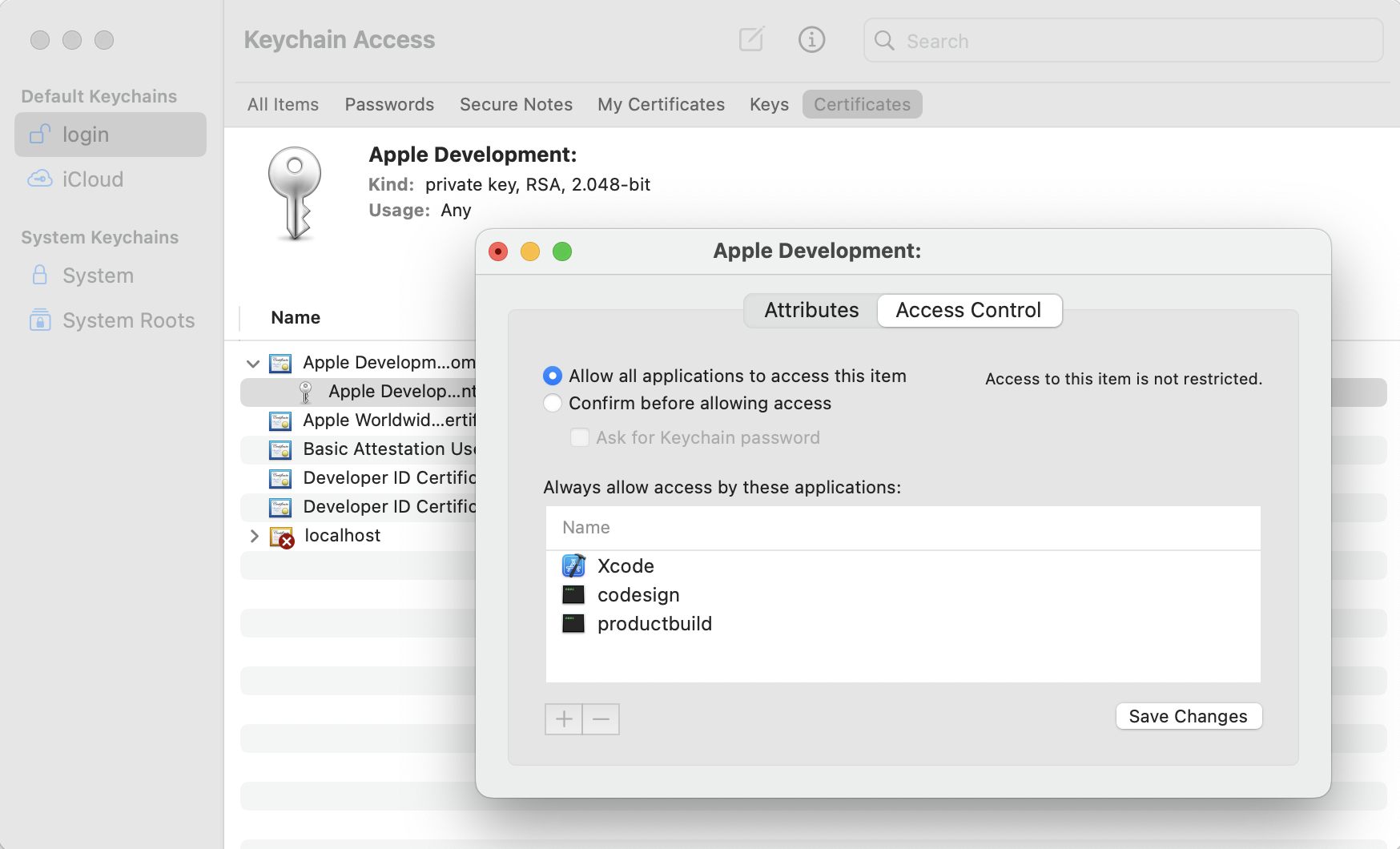Click the remove application minus button
This screenshot has height=849, width=1400.
pos(600,718)
